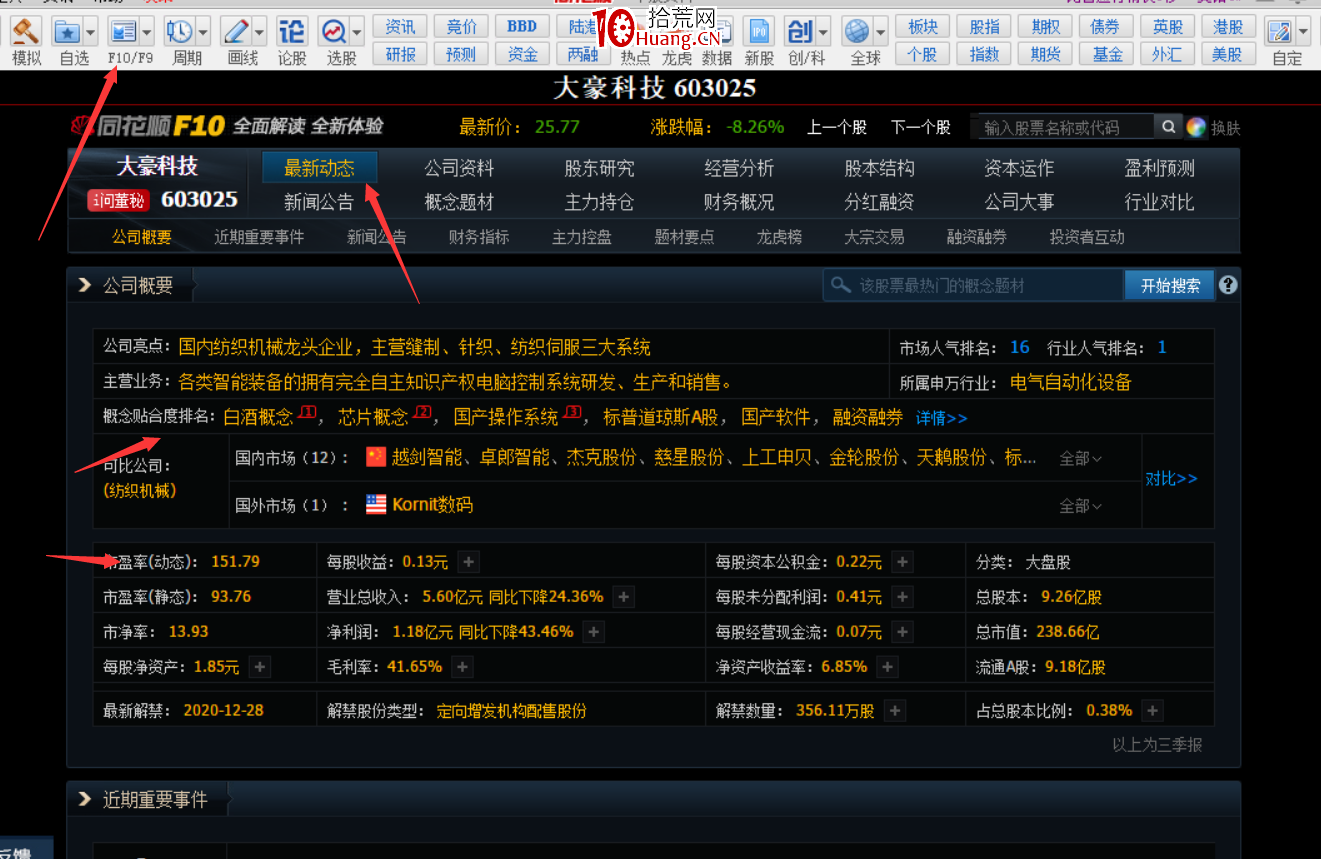Image resolution: width=1321 pixels, height=859 pixels.
Task: Click the 港股 toolbar button
Action: tap(1228, 26)
